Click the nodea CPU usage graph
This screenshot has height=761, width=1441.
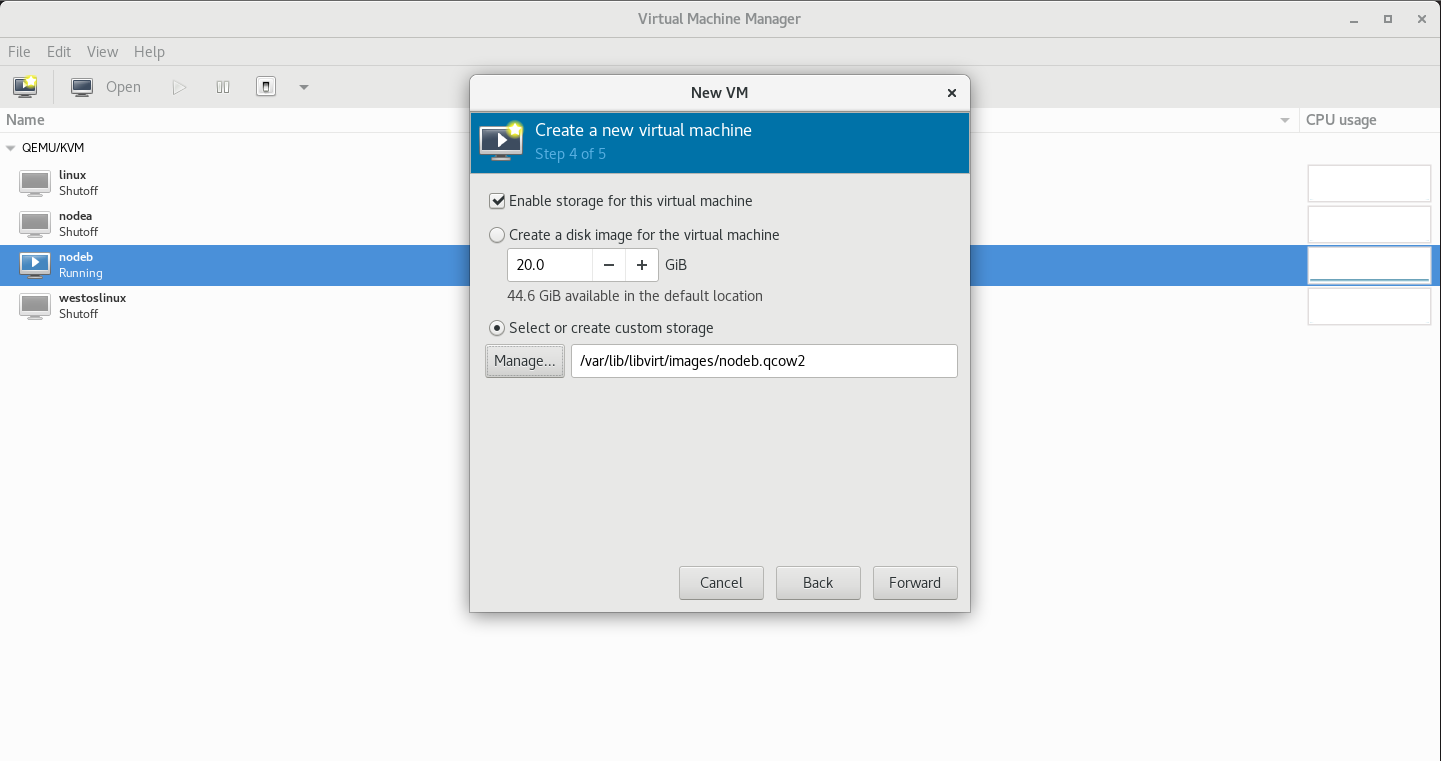pos(1369,225)
